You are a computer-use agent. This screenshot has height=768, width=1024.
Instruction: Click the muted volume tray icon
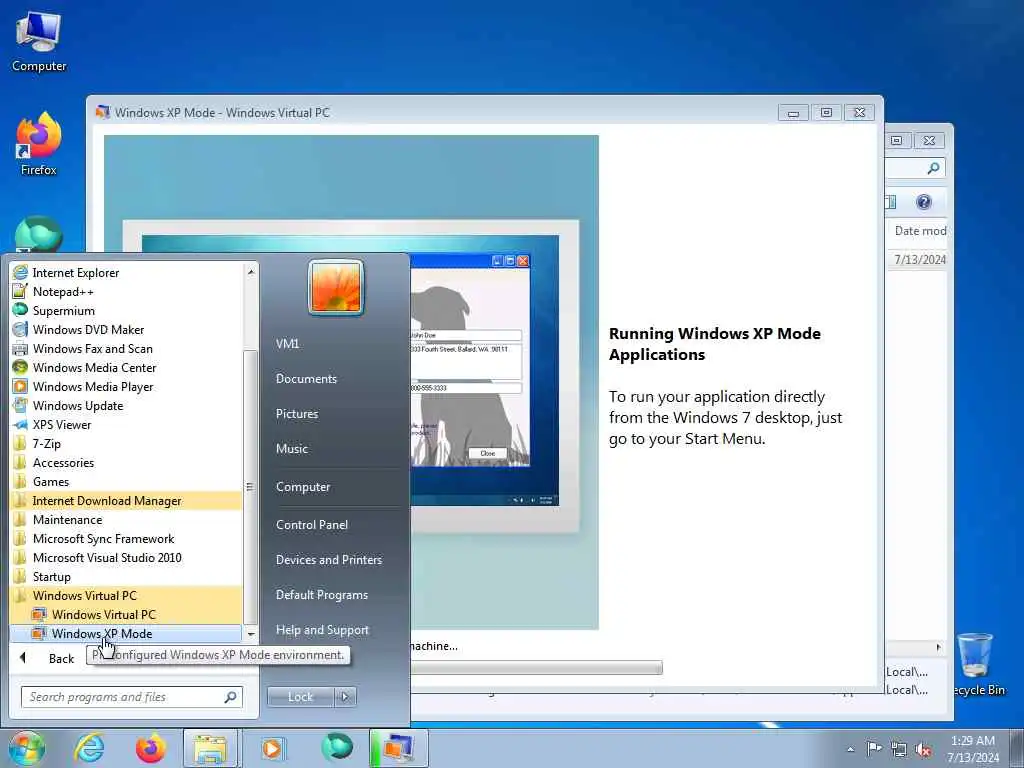pos(923,748)
